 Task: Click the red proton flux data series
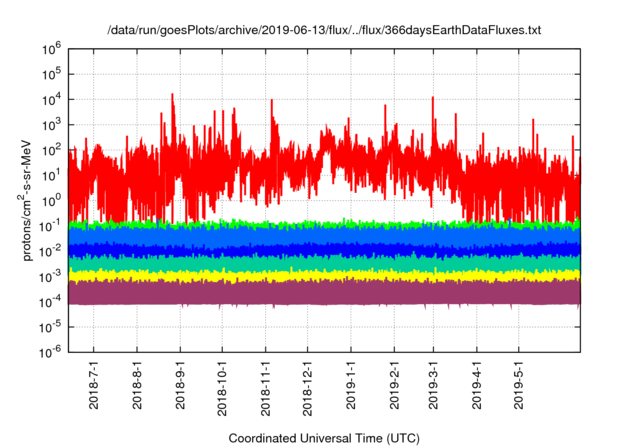coord(322,163)
